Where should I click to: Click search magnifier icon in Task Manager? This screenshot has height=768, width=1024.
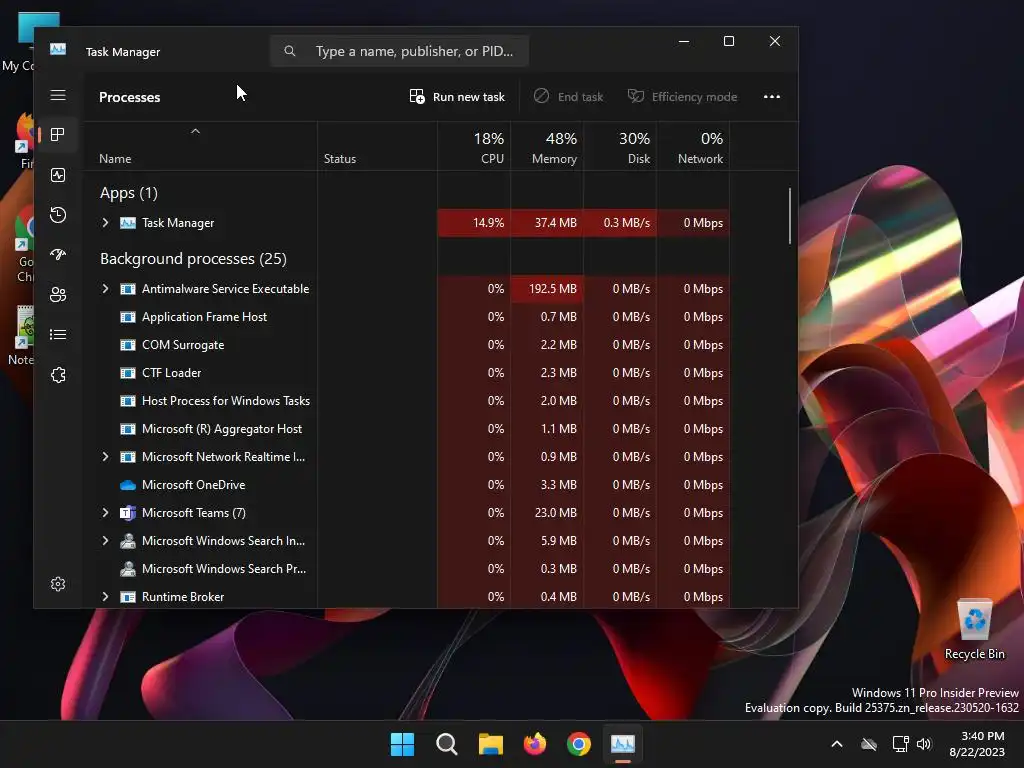pyautogui.click(x=290, y=51)
